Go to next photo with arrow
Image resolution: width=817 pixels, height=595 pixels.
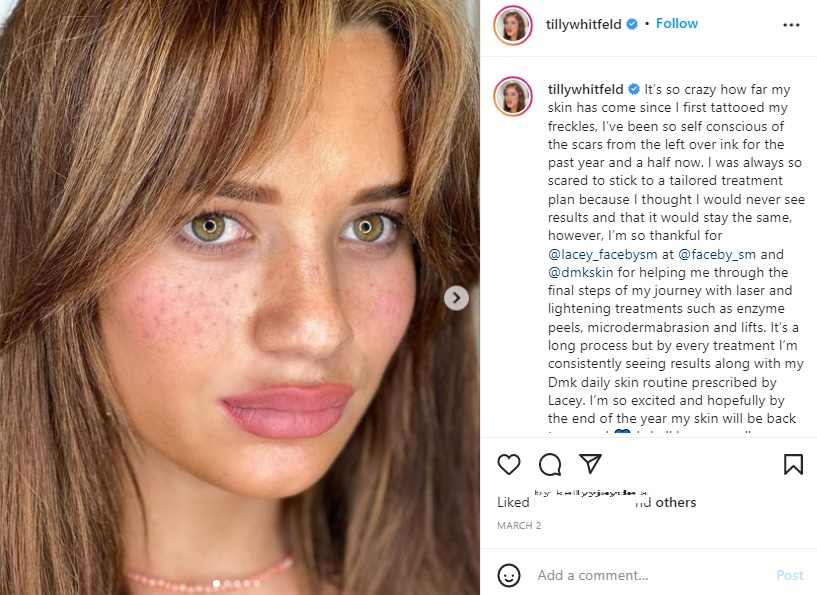pos(456,298)
